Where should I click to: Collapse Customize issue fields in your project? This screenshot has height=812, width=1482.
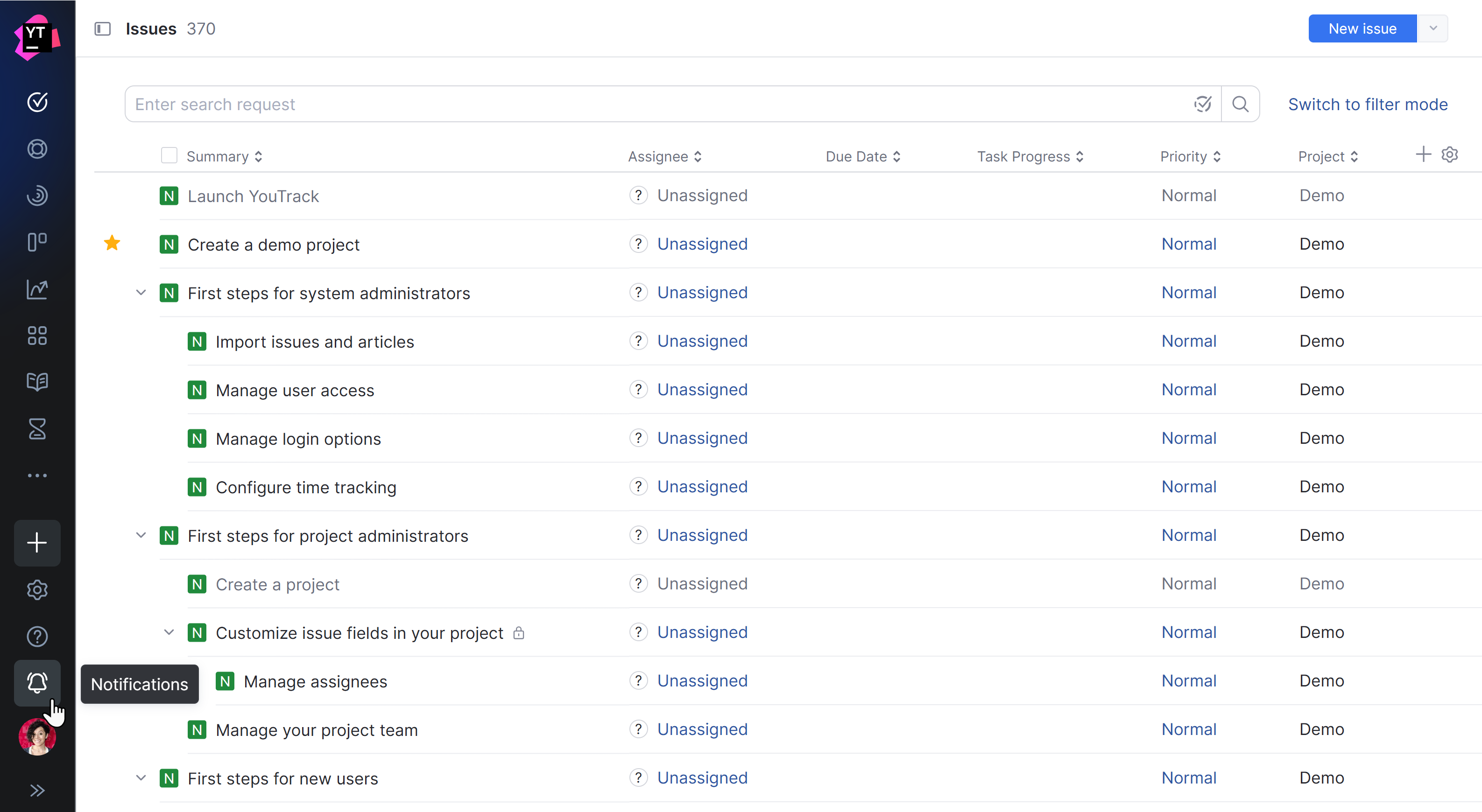pyautogui.click(x=169, y=632)
